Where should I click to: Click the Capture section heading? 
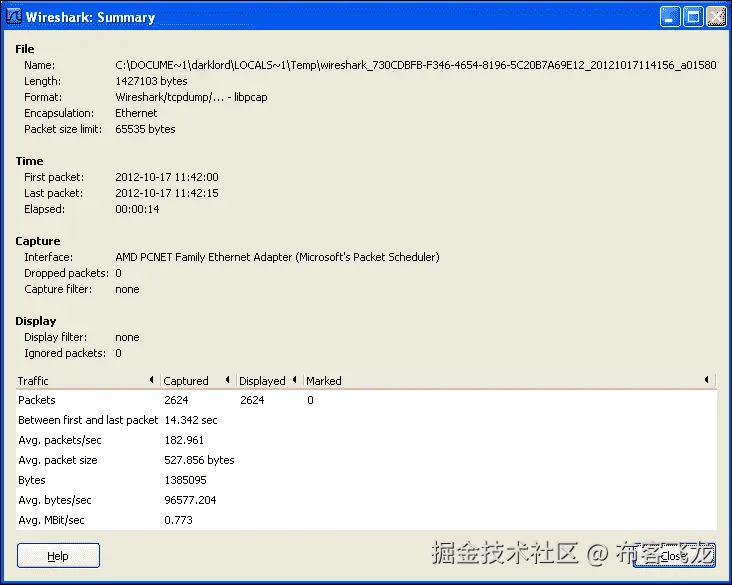pos(38,241)
